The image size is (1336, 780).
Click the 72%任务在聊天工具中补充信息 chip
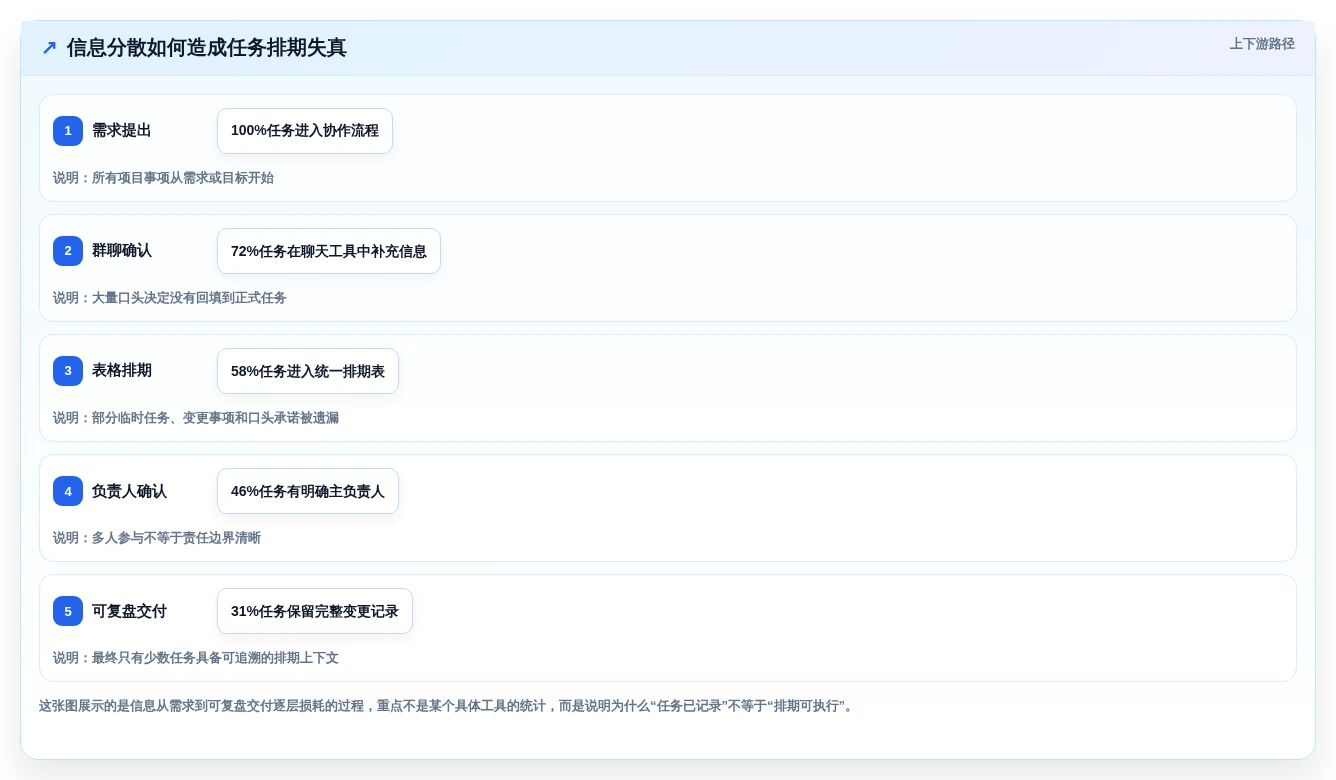[x=329, y=251]
